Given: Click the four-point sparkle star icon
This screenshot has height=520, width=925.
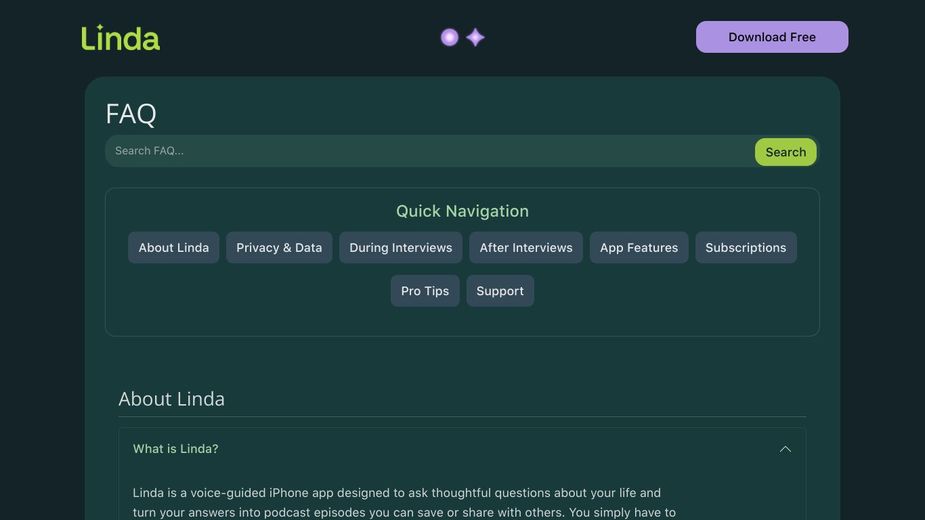Looking at the screenshot, I should click(x=476, y=37).
